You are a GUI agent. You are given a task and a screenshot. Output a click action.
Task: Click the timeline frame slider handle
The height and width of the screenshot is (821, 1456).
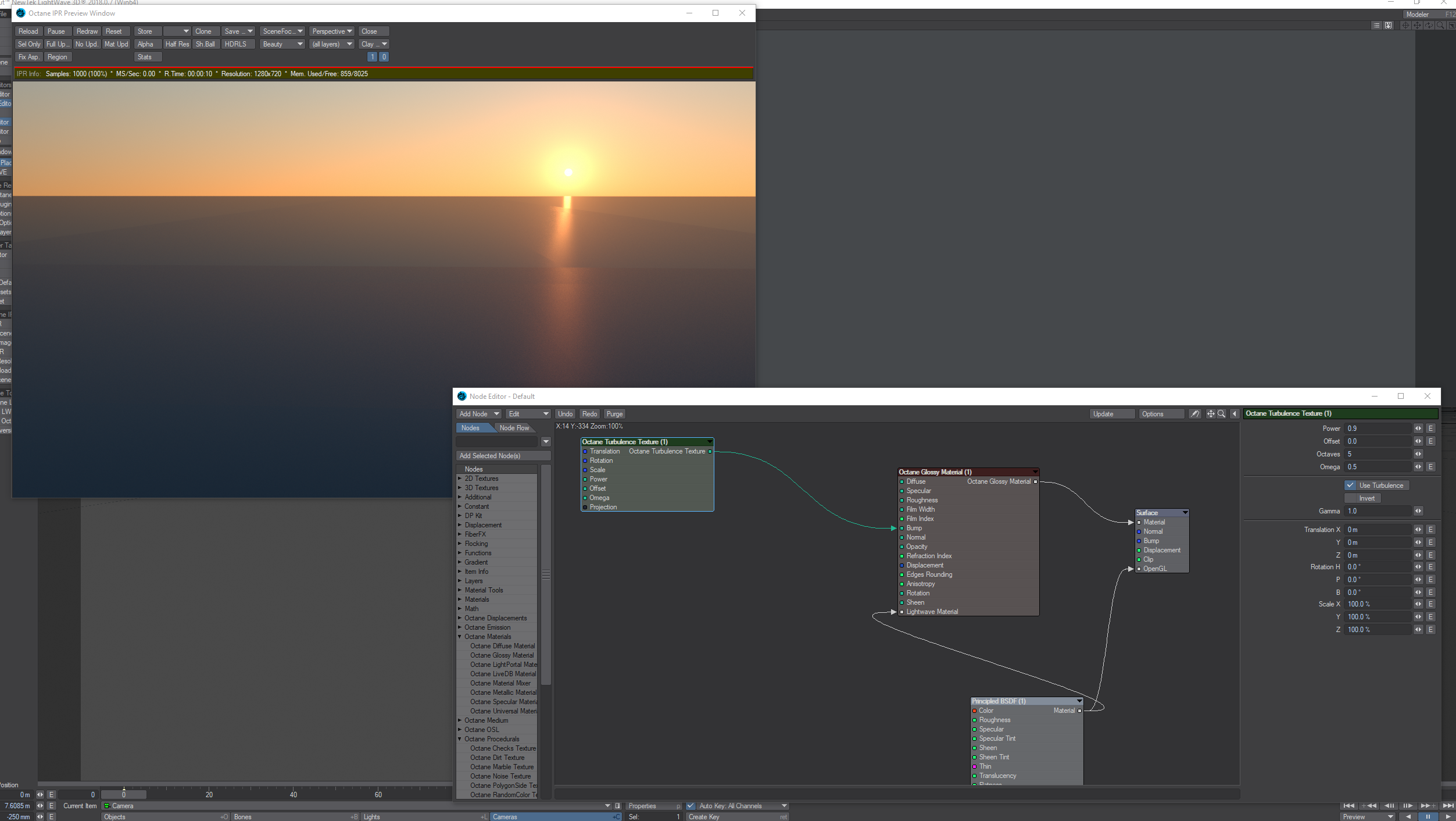tap(124, 795)
